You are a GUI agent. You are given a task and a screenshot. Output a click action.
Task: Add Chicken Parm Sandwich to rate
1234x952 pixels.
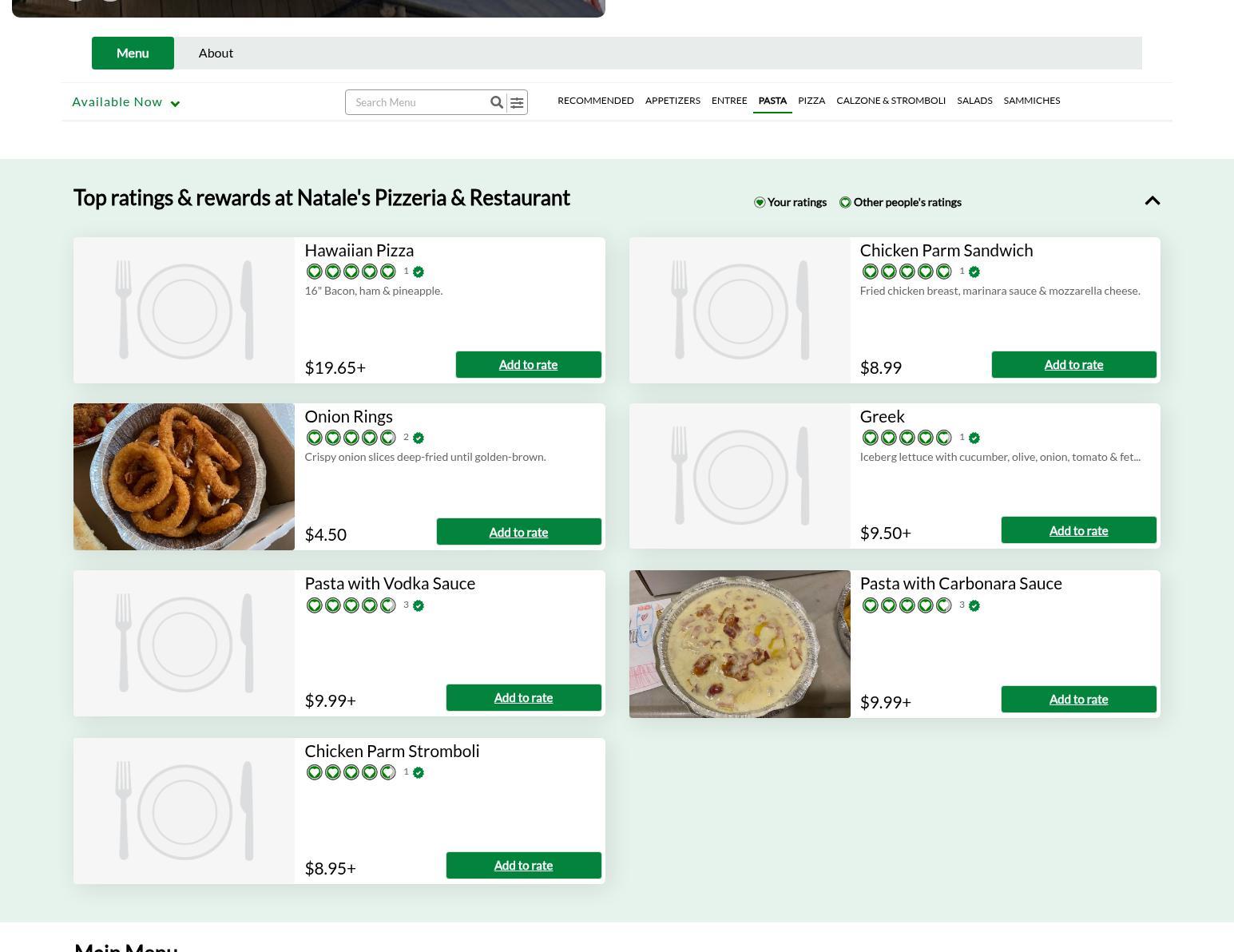click(1073, 365)
